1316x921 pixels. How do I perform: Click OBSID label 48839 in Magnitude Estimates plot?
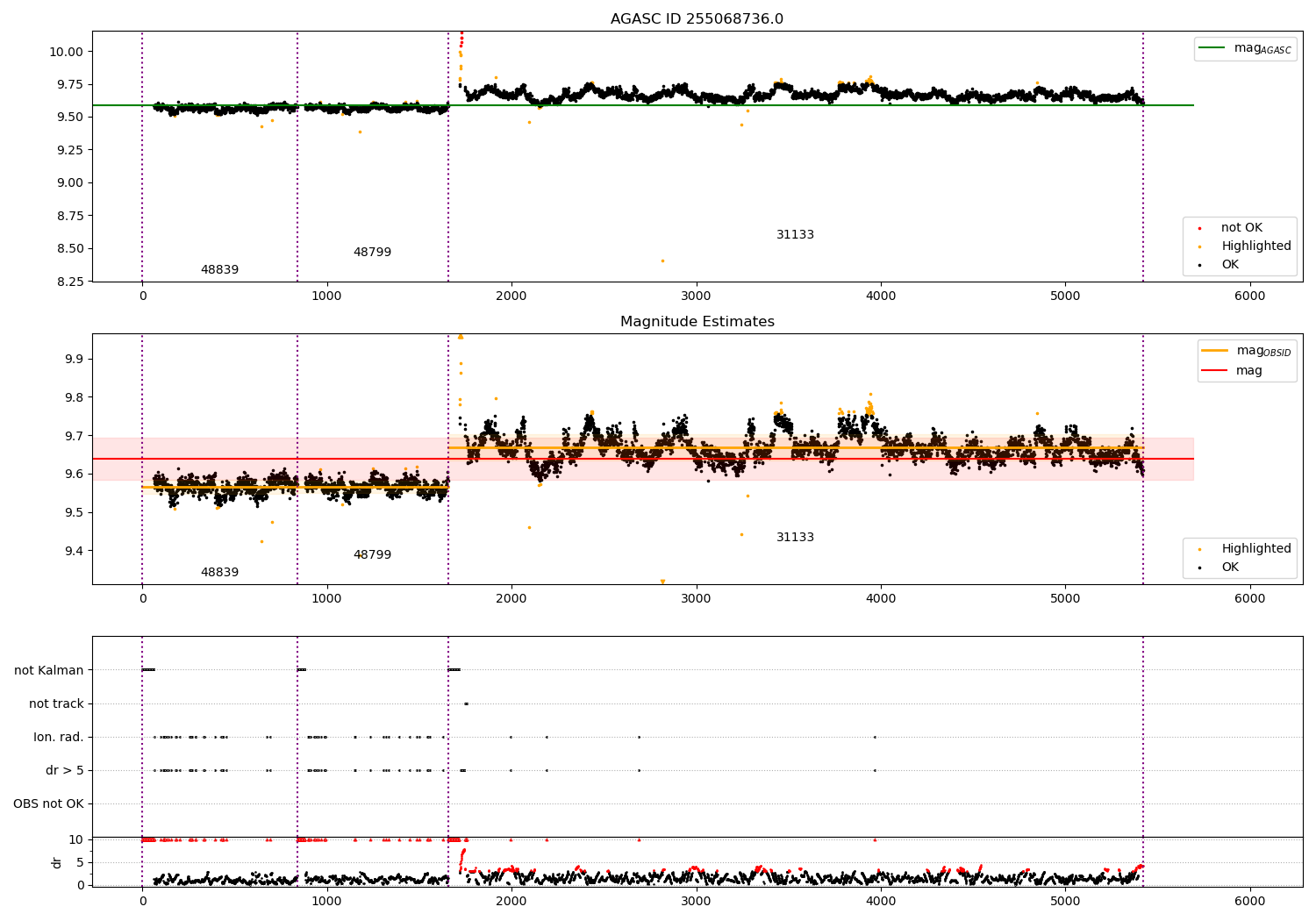coord(219,573)
